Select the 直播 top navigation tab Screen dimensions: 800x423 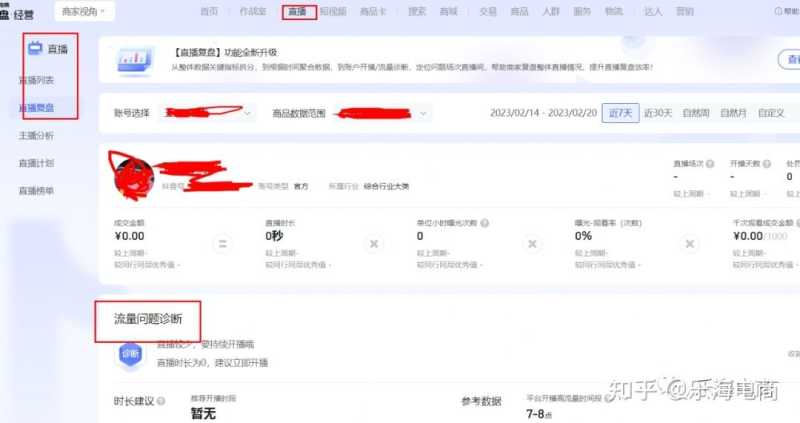297,12
